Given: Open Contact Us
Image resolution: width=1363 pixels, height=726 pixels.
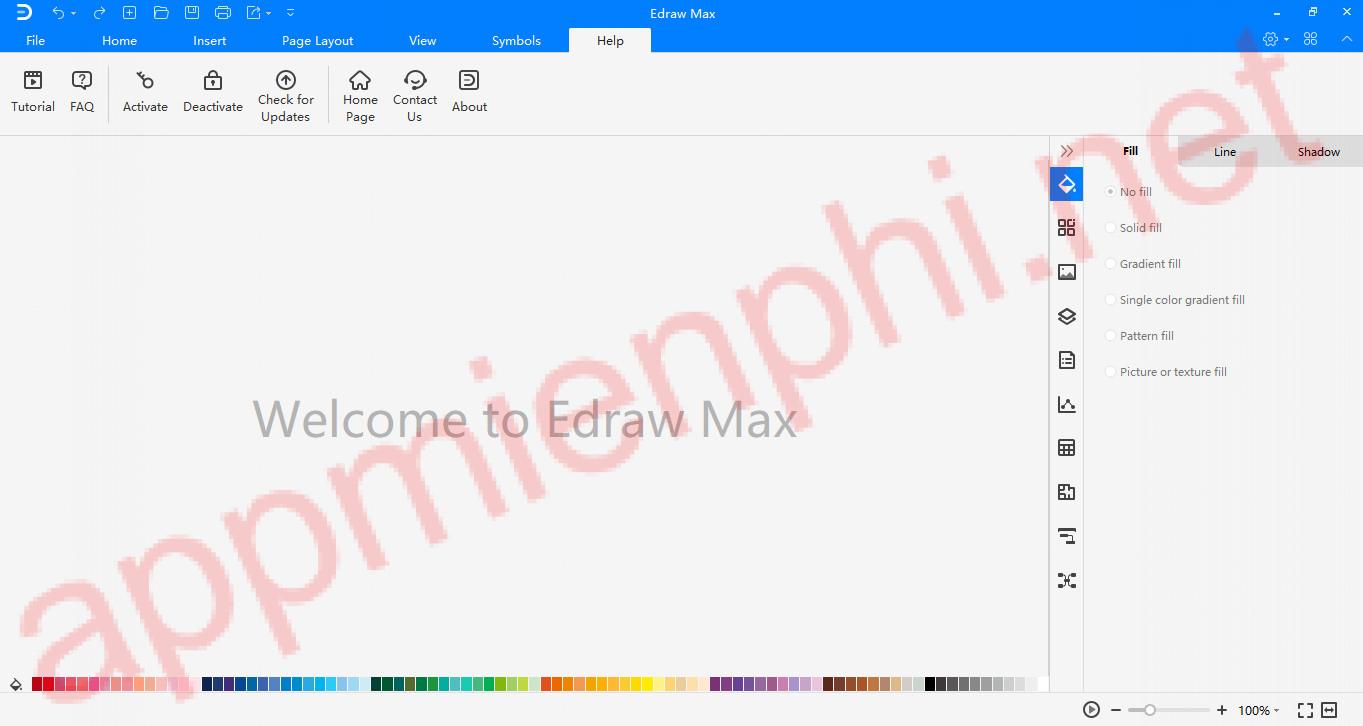Looking at the screenshot, I should tap(415, 96).
